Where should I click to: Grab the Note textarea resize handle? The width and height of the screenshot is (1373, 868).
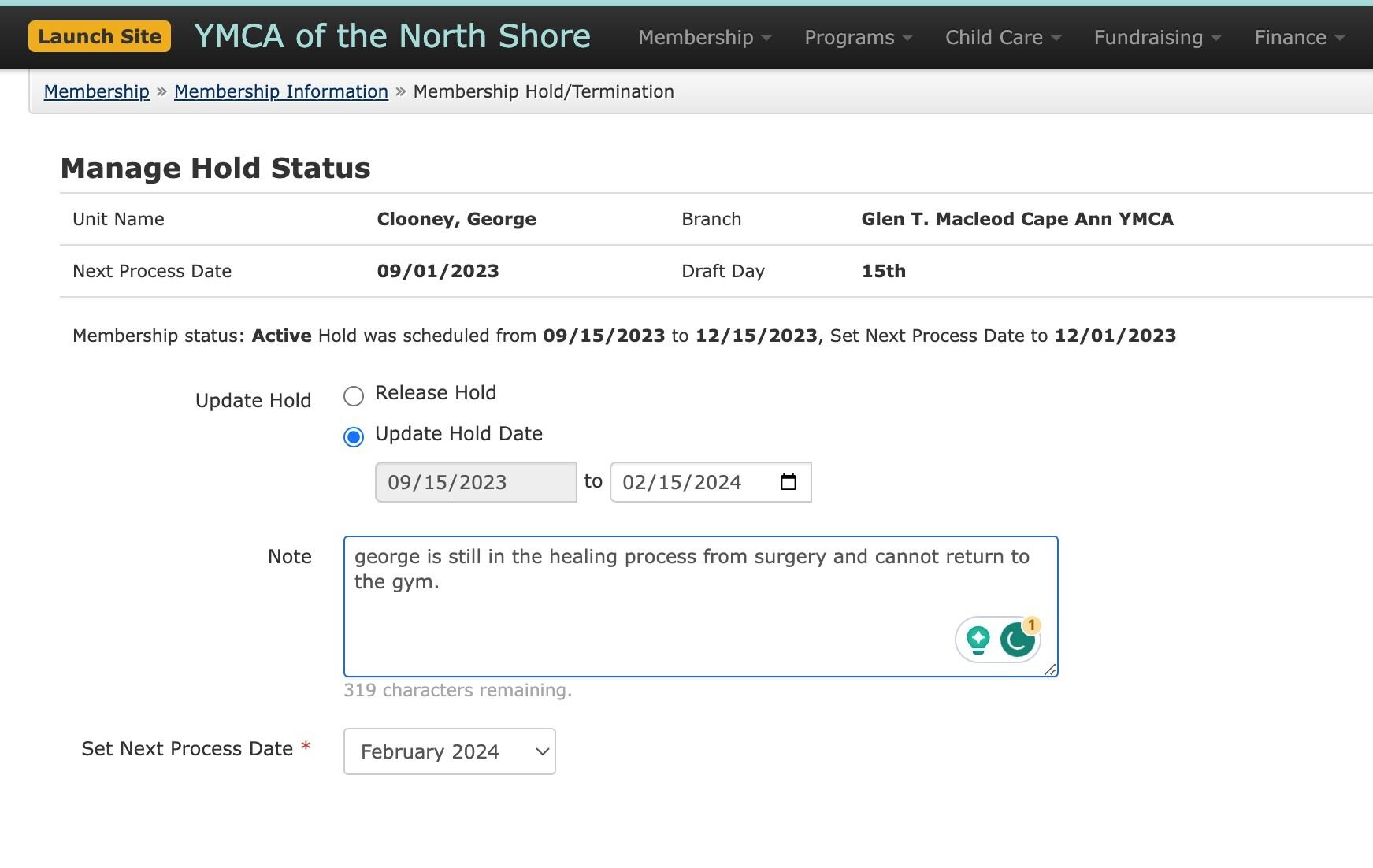tap(1050, 669)
